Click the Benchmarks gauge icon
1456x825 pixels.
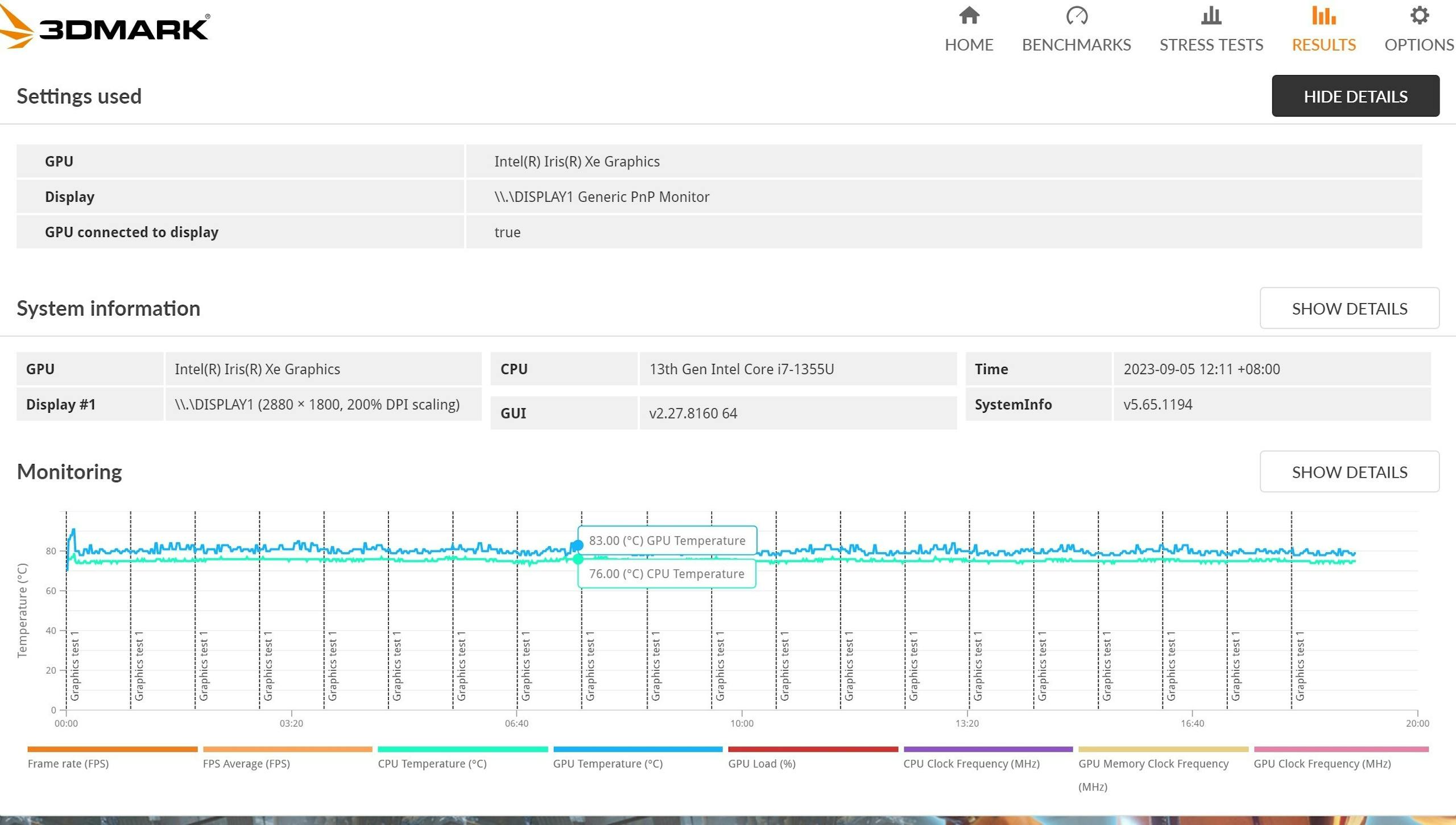[x=1076, y=16]
